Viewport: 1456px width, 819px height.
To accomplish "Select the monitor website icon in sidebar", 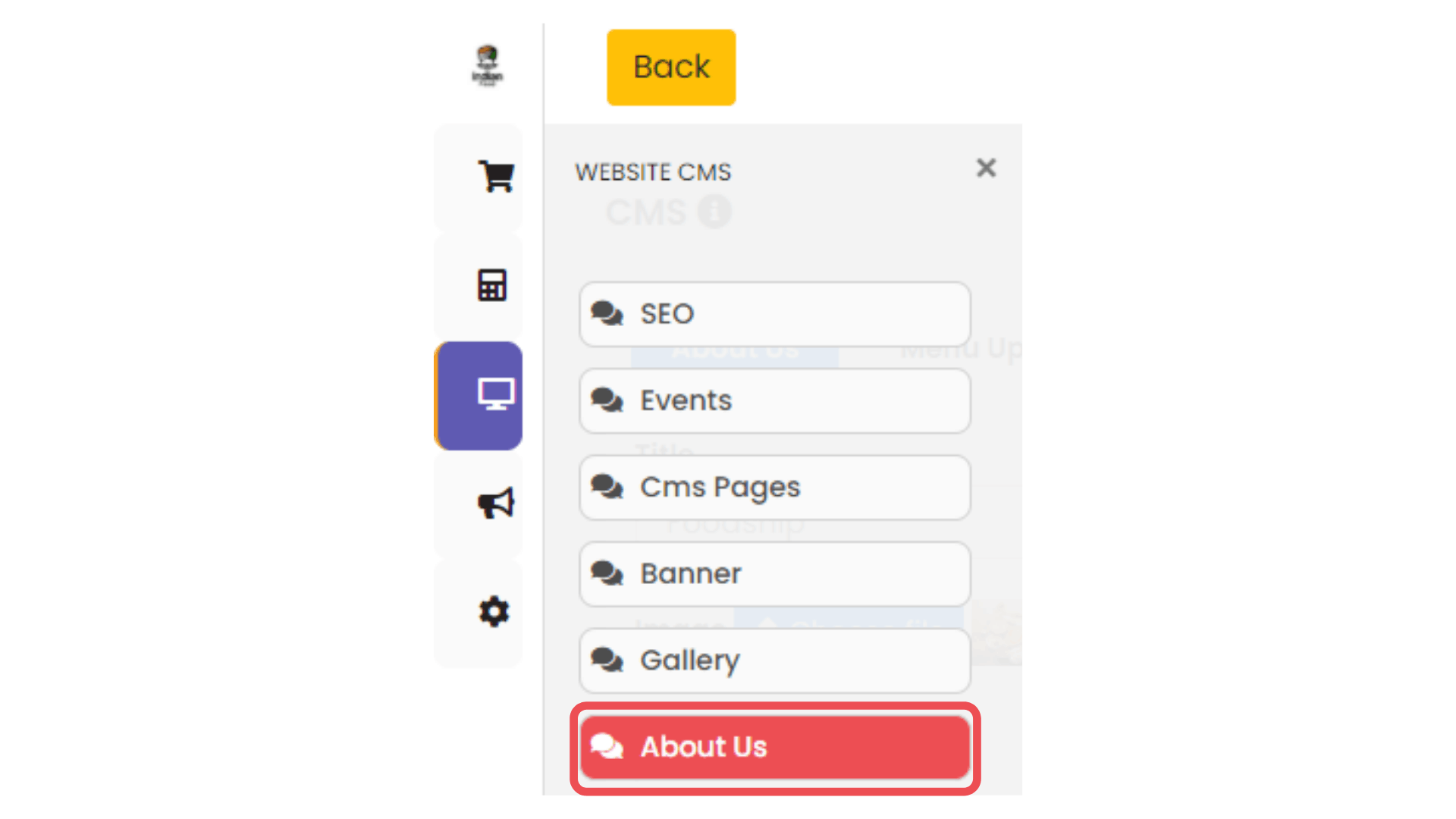I will click(496, 394).
